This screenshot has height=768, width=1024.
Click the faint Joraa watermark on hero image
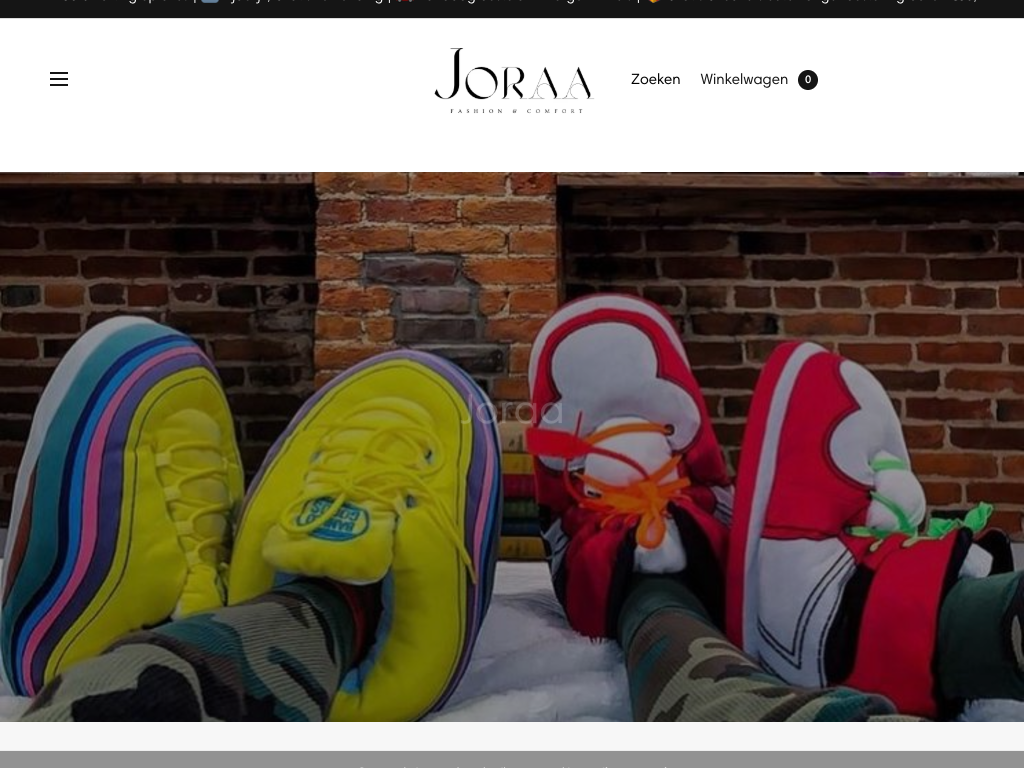point(510,411)
